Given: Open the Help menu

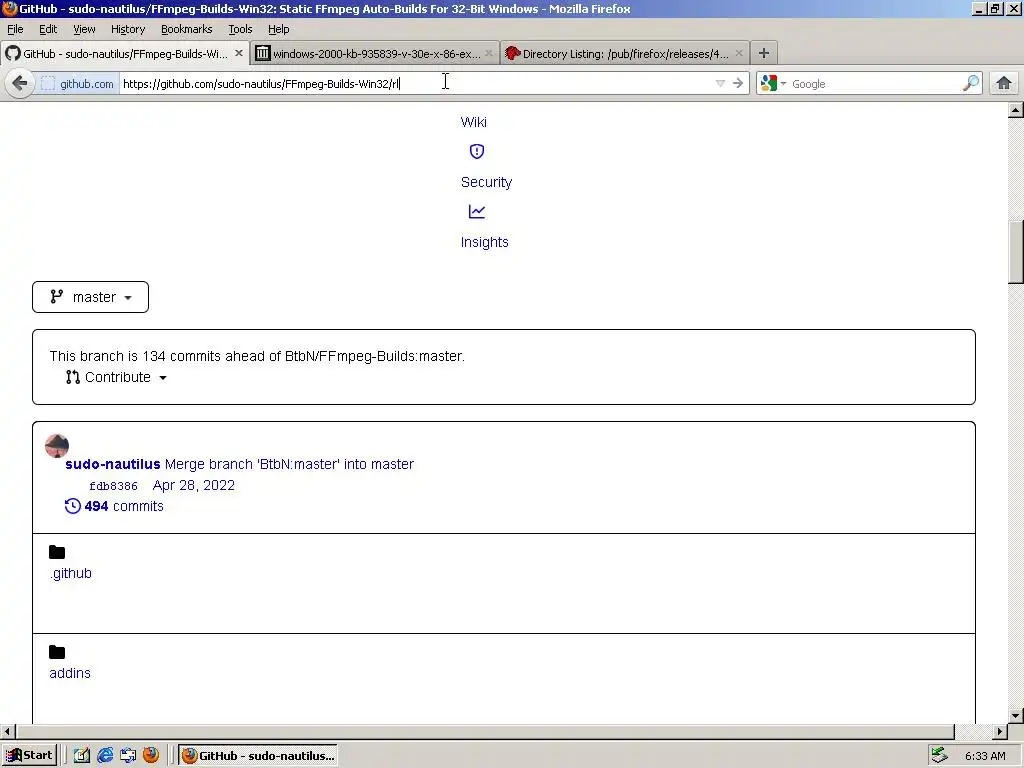Looking at the screenshot, I should pyautogui.click(x=278, y=29).
